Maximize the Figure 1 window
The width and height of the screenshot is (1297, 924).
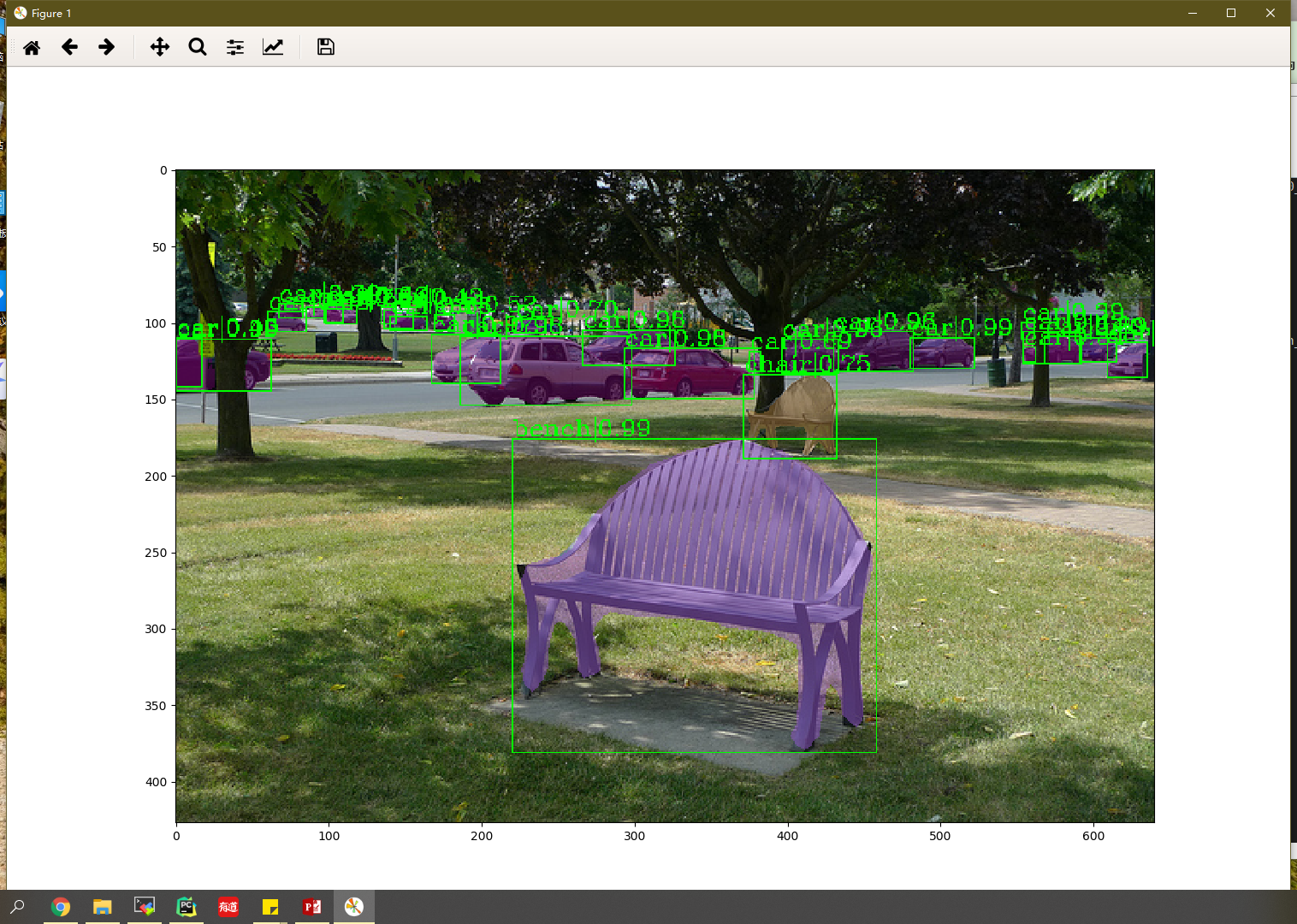[x=1231, y=13]
